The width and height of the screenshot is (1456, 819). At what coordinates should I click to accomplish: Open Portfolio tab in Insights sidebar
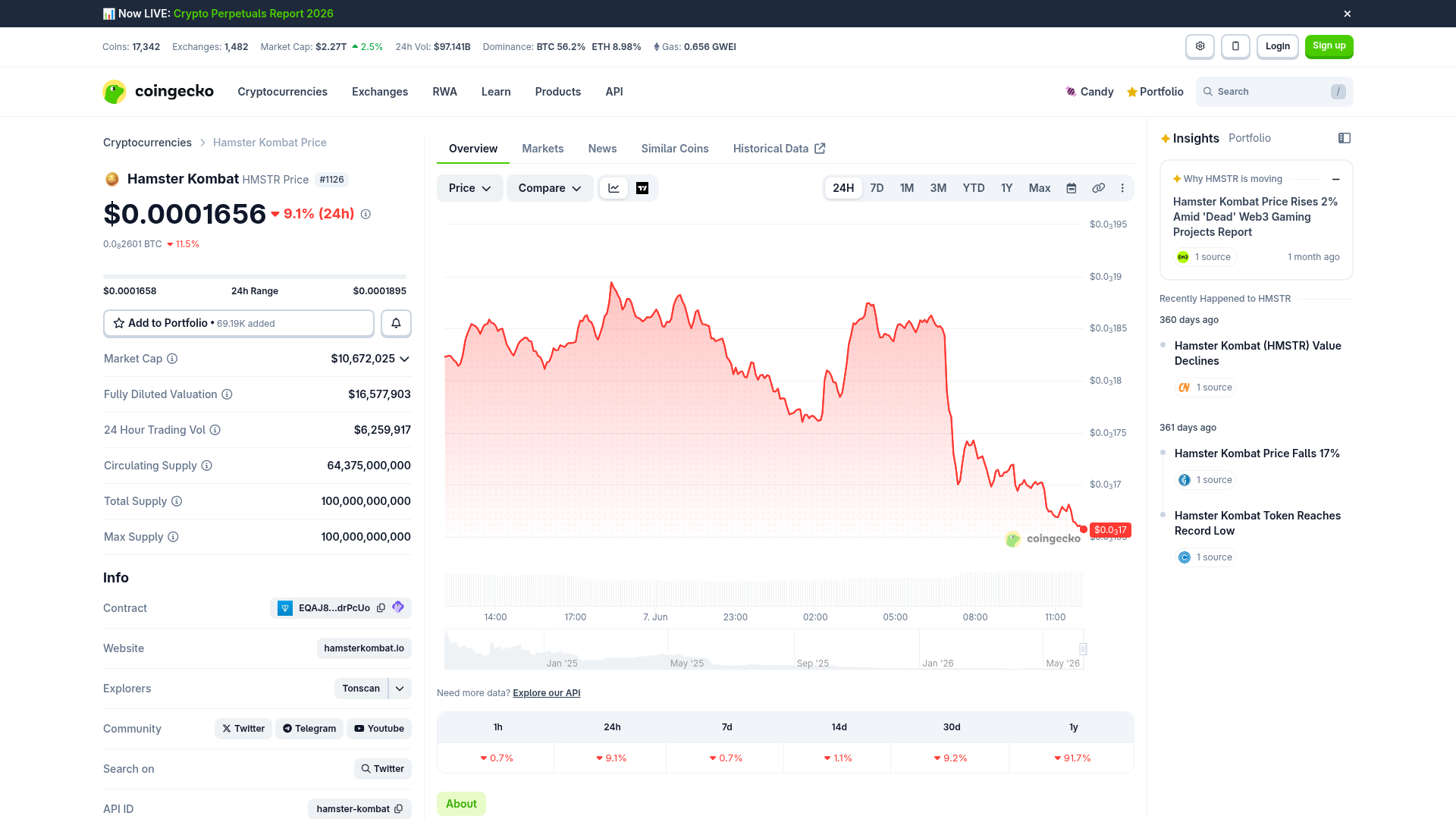pos(1250,138)
